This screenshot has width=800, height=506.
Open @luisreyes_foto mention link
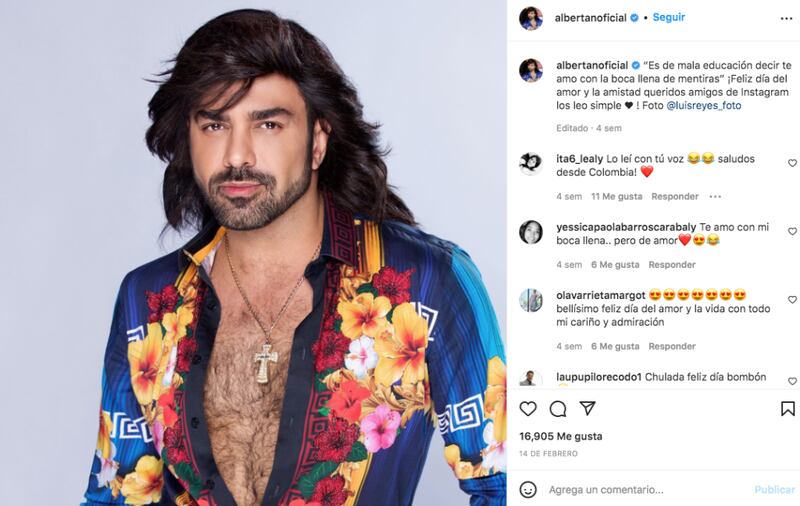(x=704, y=106)
